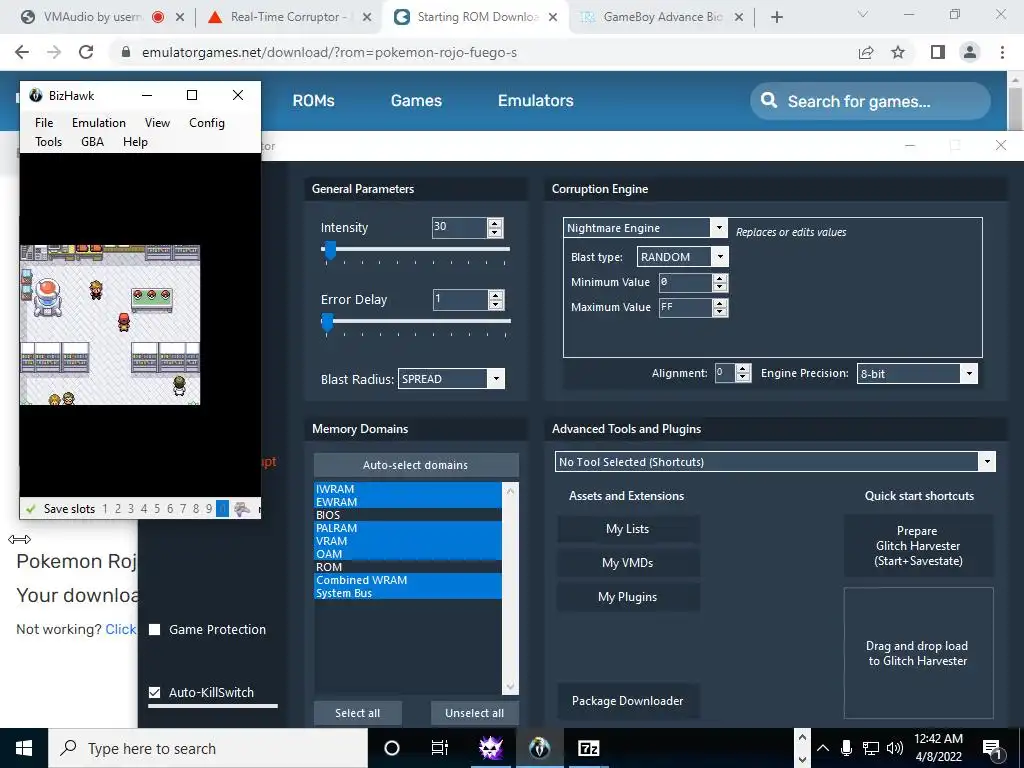The image size is (1024, 768).
Task: Click the Select all button
Action: tap(357, 713)
